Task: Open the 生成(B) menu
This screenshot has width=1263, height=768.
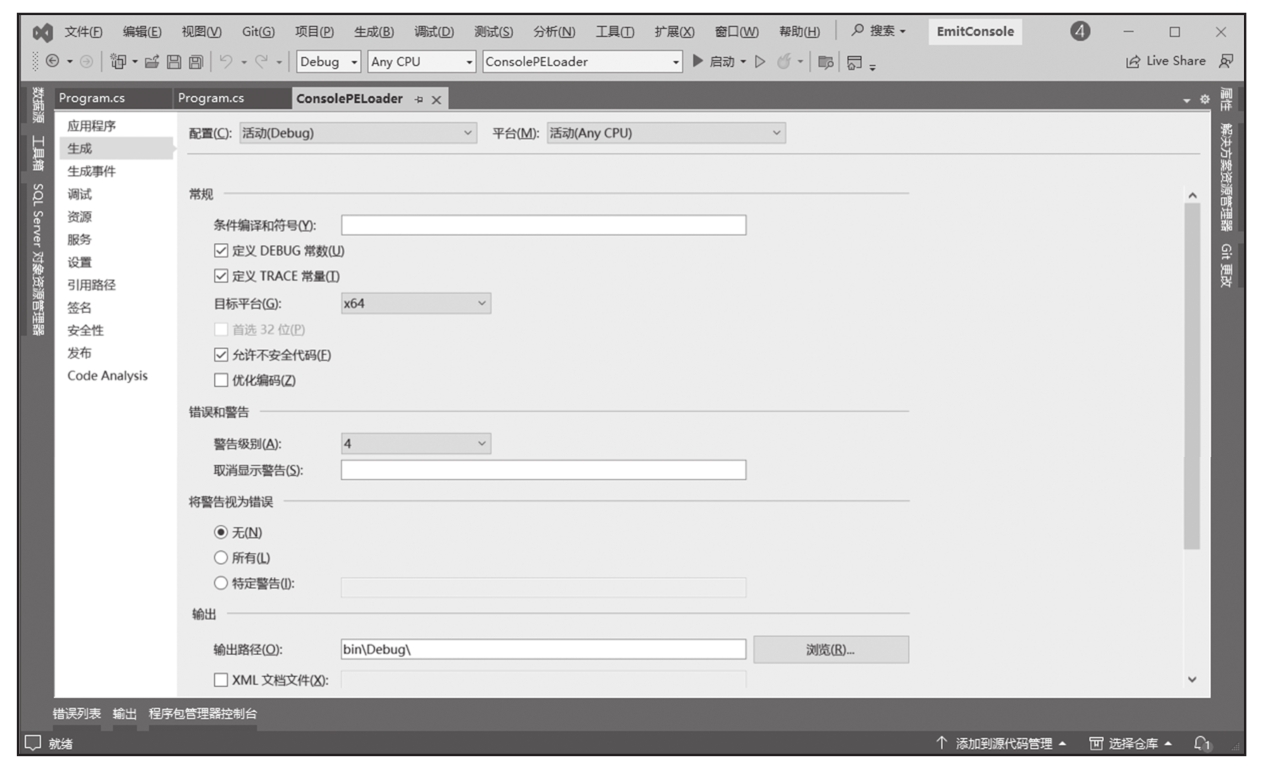Action: [x=374, y=32]
